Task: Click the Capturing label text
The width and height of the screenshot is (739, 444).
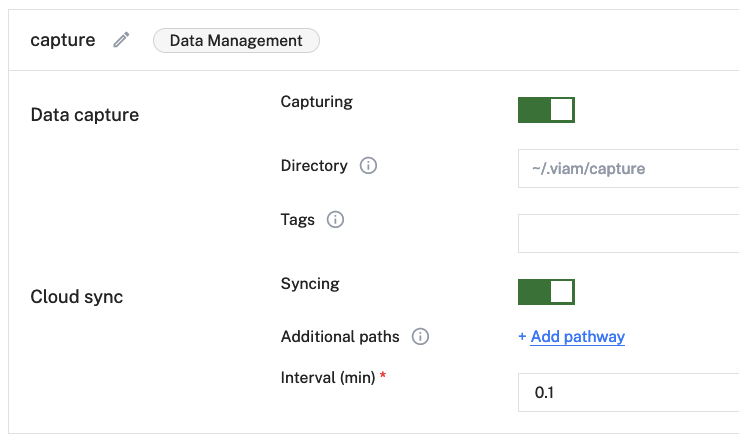Action: 317,101
